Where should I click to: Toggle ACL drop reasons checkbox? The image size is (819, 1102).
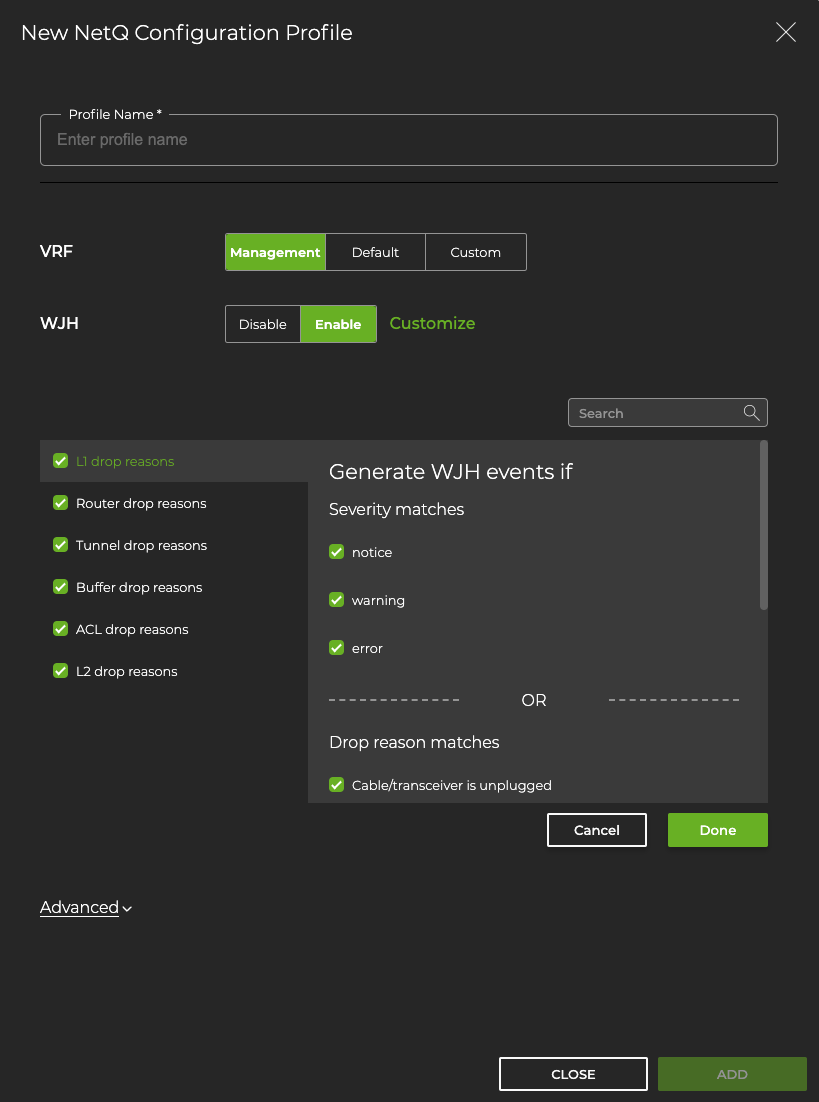pos(60,629)
